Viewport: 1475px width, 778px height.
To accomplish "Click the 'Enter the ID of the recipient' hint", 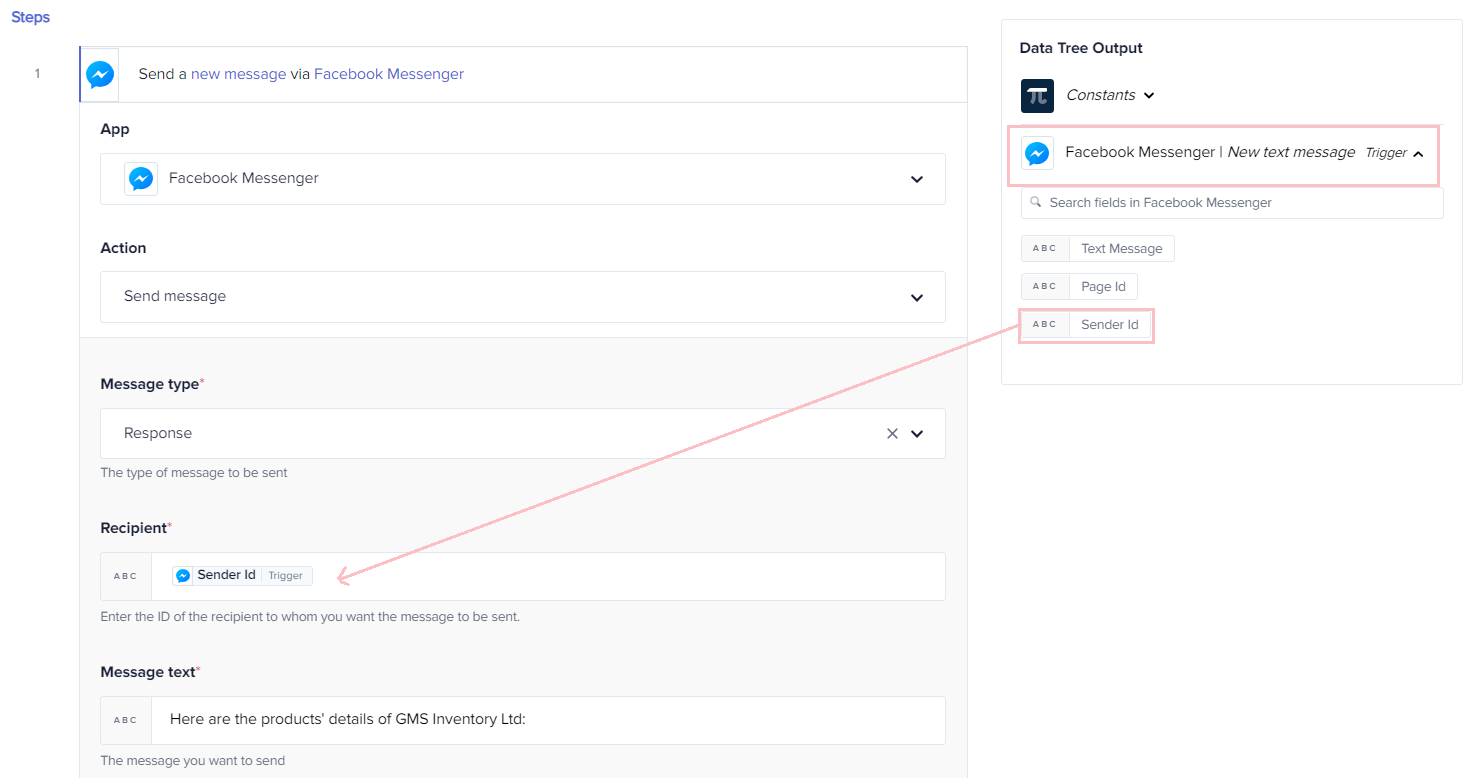I will coord(310,617).
